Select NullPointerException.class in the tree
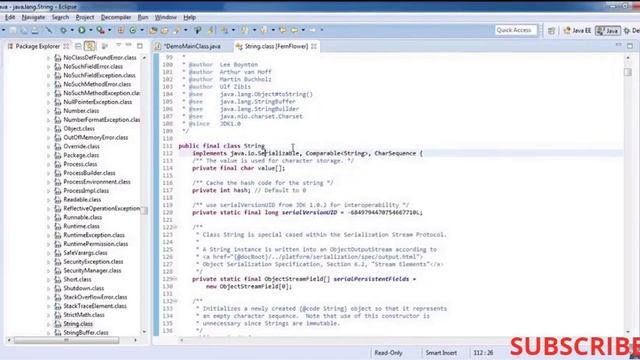The image size is (640, 360). (98, 102)
